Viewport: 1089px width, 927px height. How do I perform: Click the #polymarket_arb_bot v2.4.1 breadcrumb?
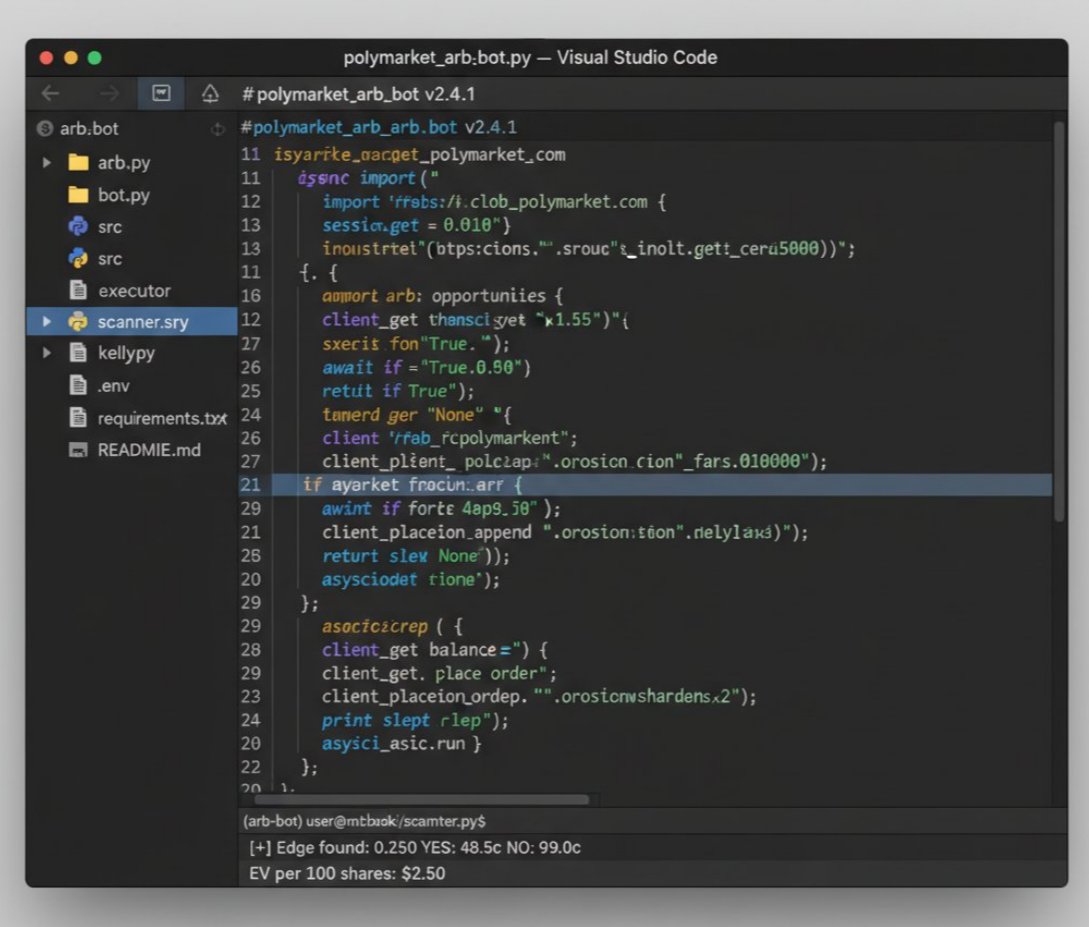tap(358, 94)
